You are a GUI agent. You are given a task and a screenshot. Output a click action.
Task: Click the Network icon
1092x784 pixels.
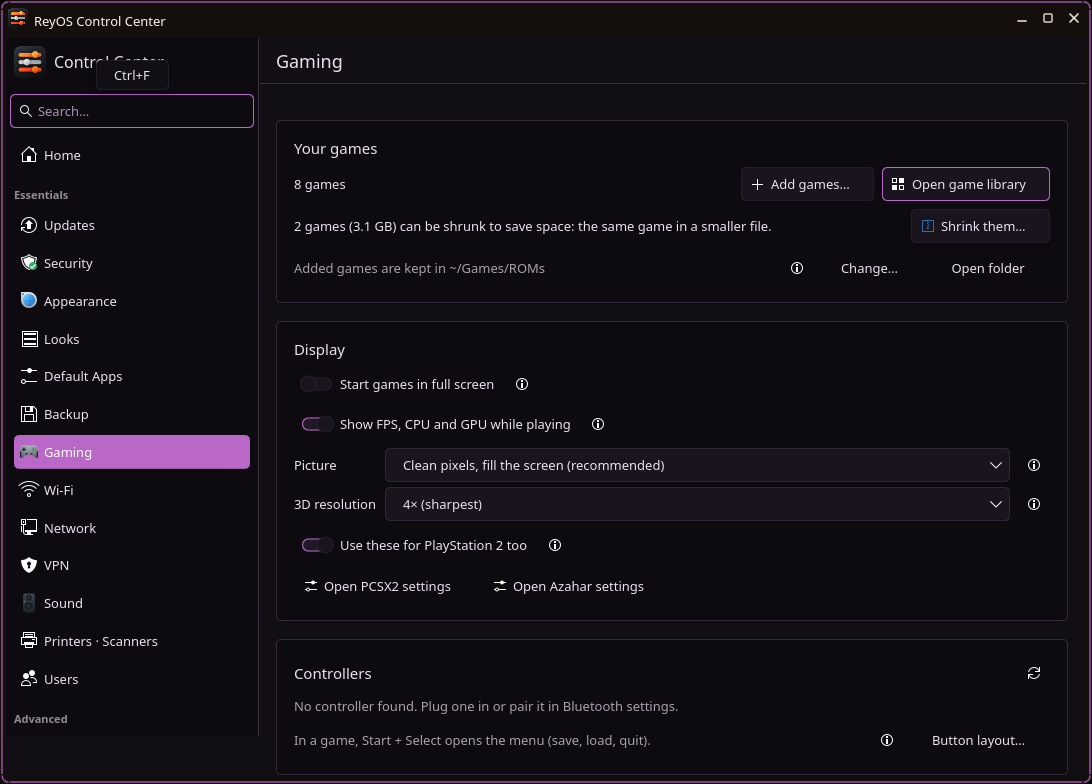tap(29, 528)
